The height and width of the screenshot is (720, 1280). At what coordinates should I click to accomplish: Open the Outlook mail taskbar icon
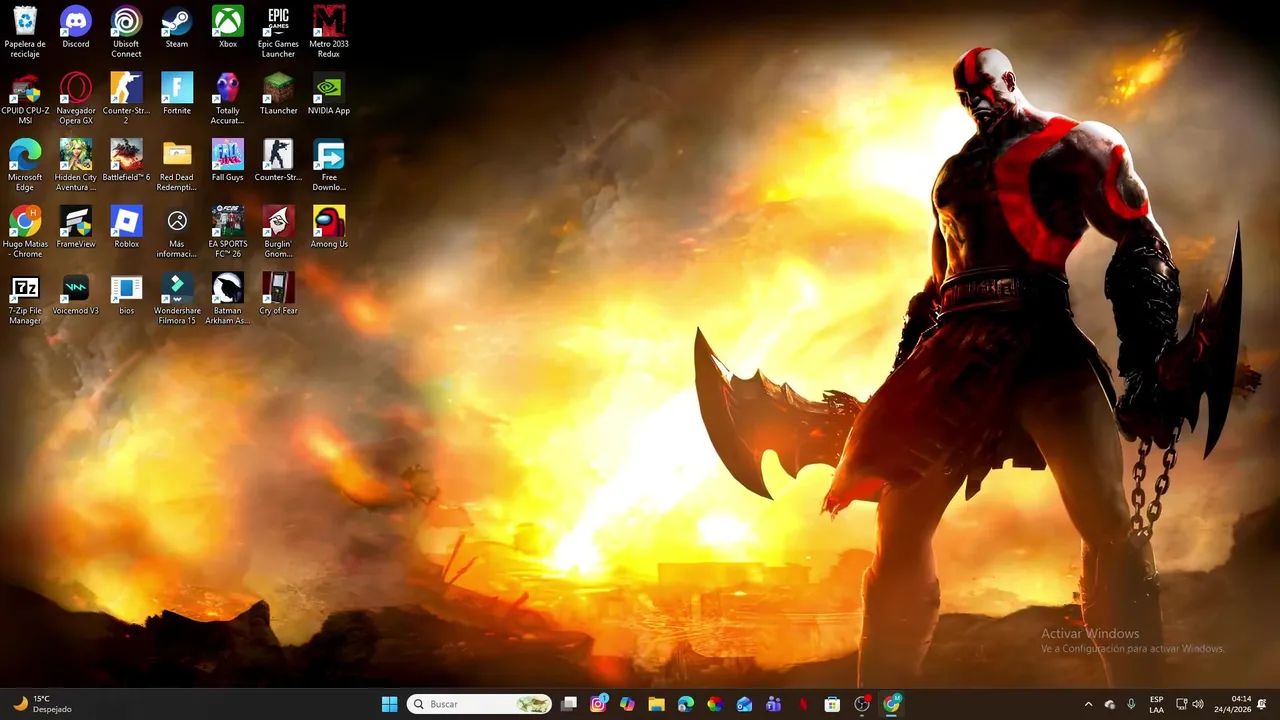pos(744,704)
